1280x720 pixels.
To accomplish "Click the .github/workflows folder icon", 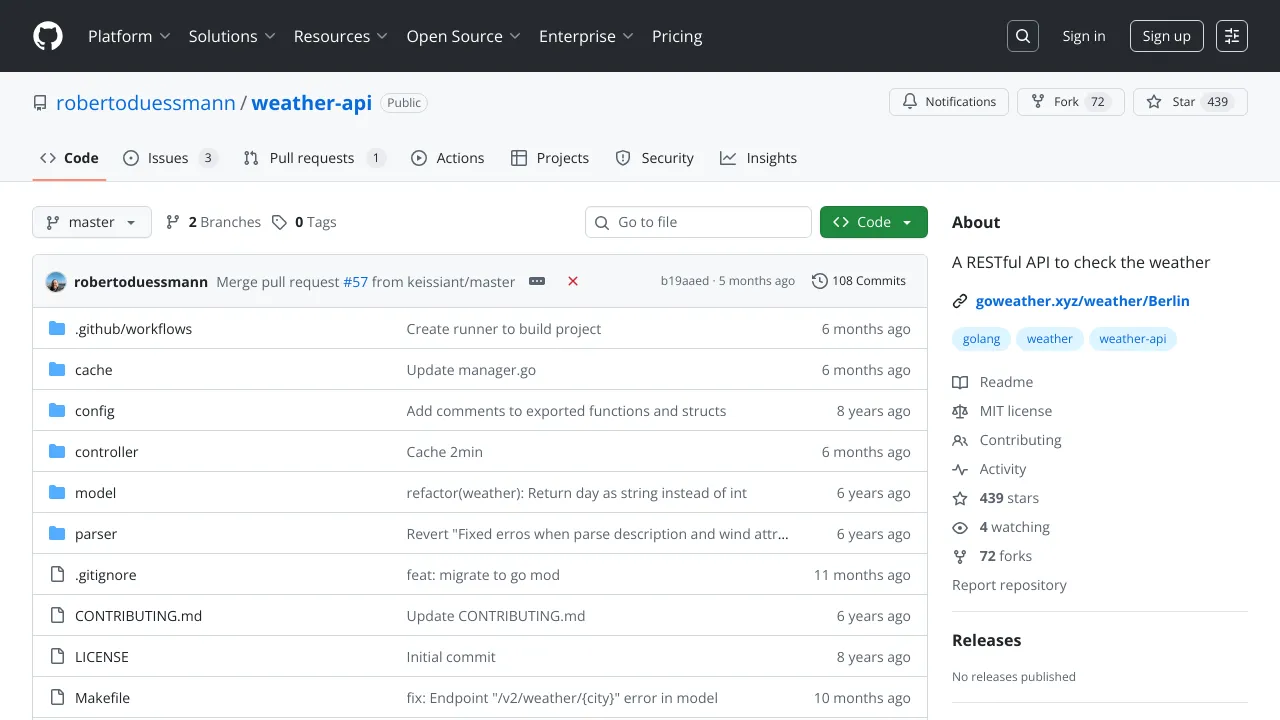I will (57, 329).
